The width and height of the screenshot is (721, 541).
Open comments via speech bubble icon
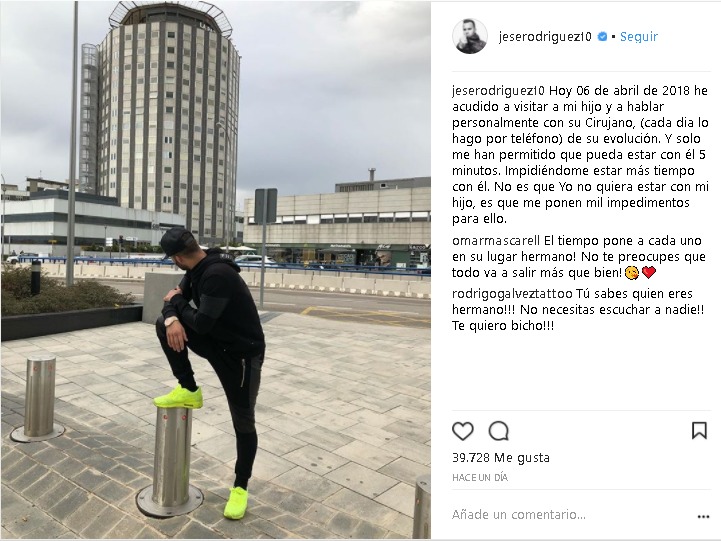click(x=498, y=431)
